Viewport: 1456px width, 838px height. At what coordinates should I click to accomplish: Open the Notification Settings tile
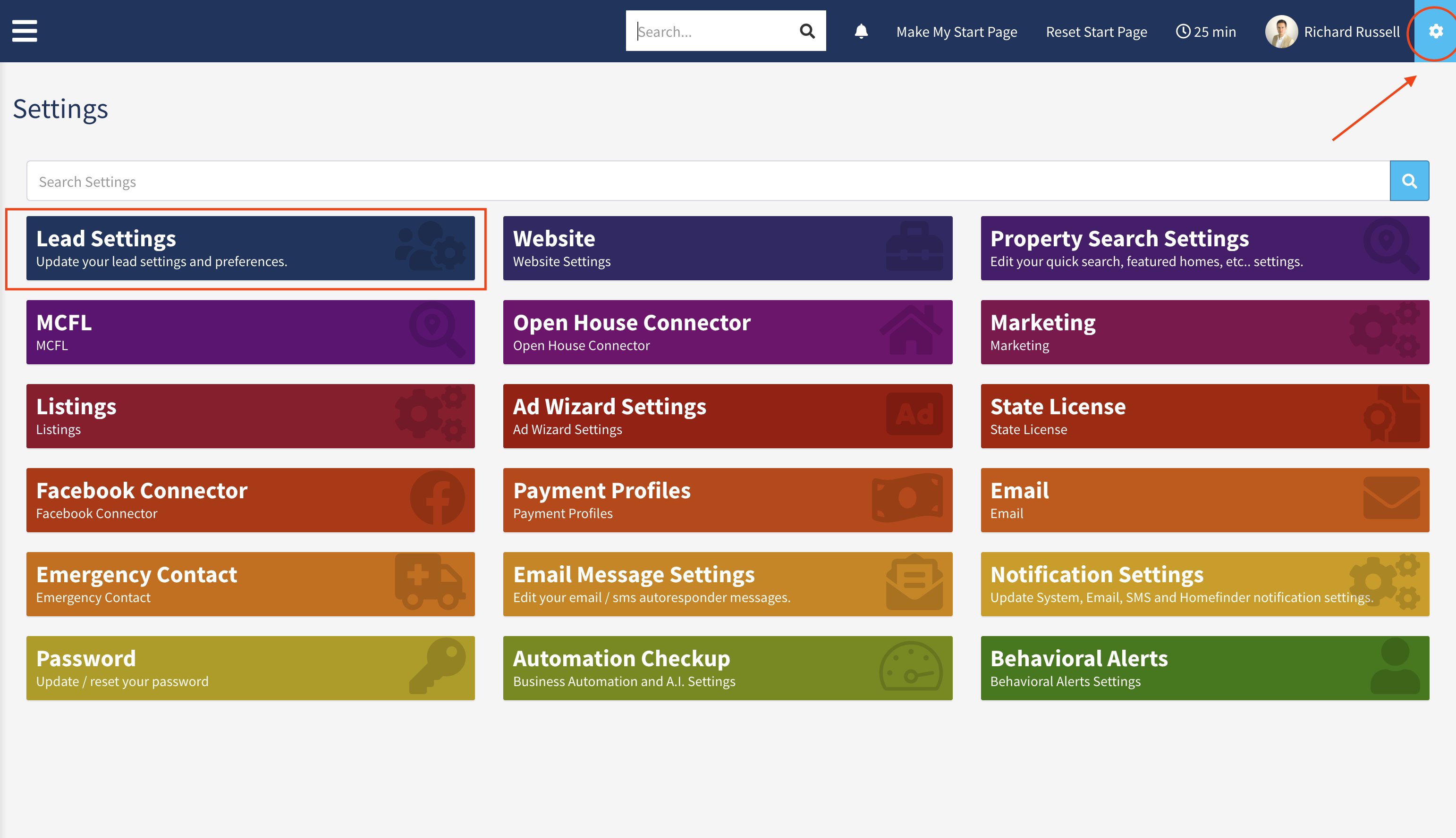click(1204, 584)
